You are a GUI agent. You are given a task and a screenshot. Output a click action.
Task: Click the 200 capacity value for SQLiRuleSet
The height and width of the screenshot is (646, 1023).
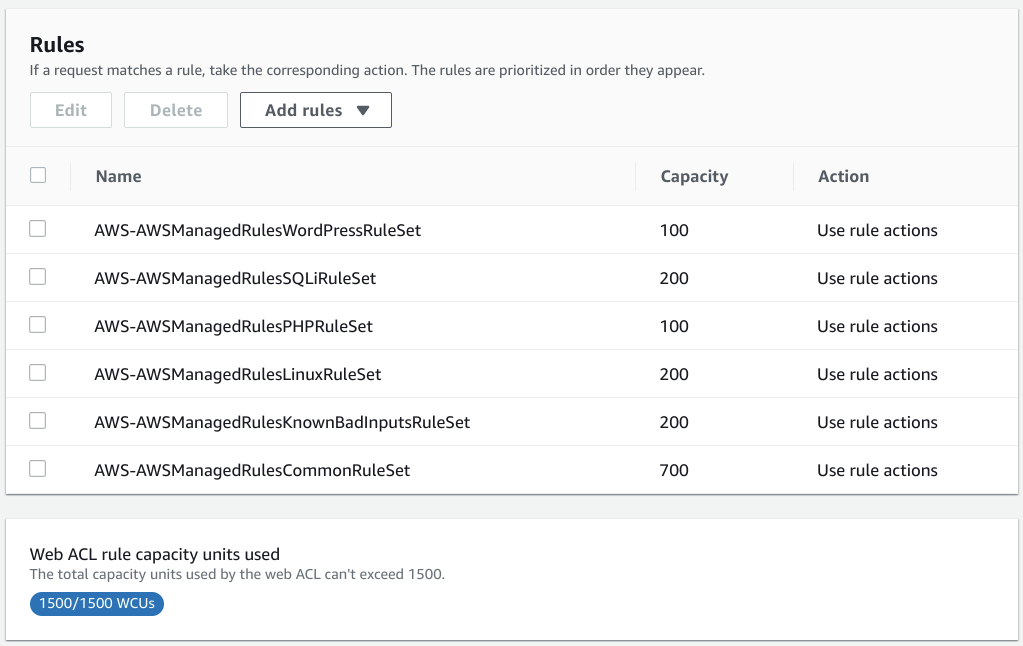(674, 279)
